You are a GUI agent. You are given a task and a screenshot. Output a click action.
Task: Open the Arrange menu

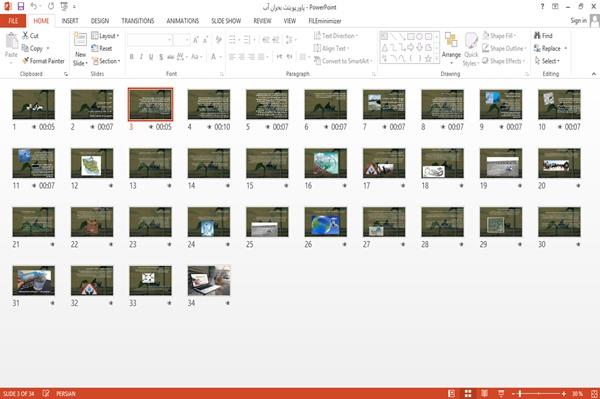451,49
